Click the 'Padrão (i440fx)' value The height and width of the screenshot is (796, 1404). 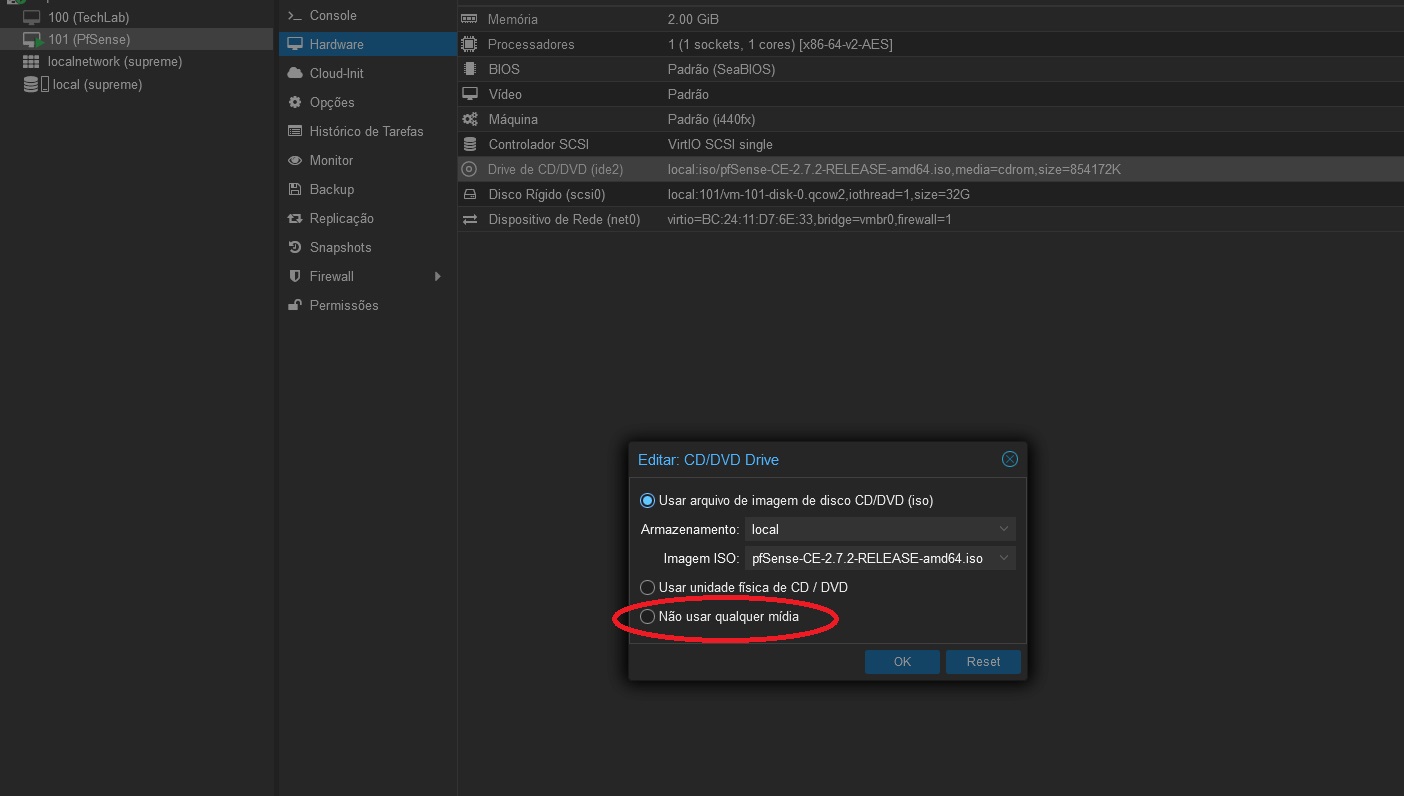711,119
